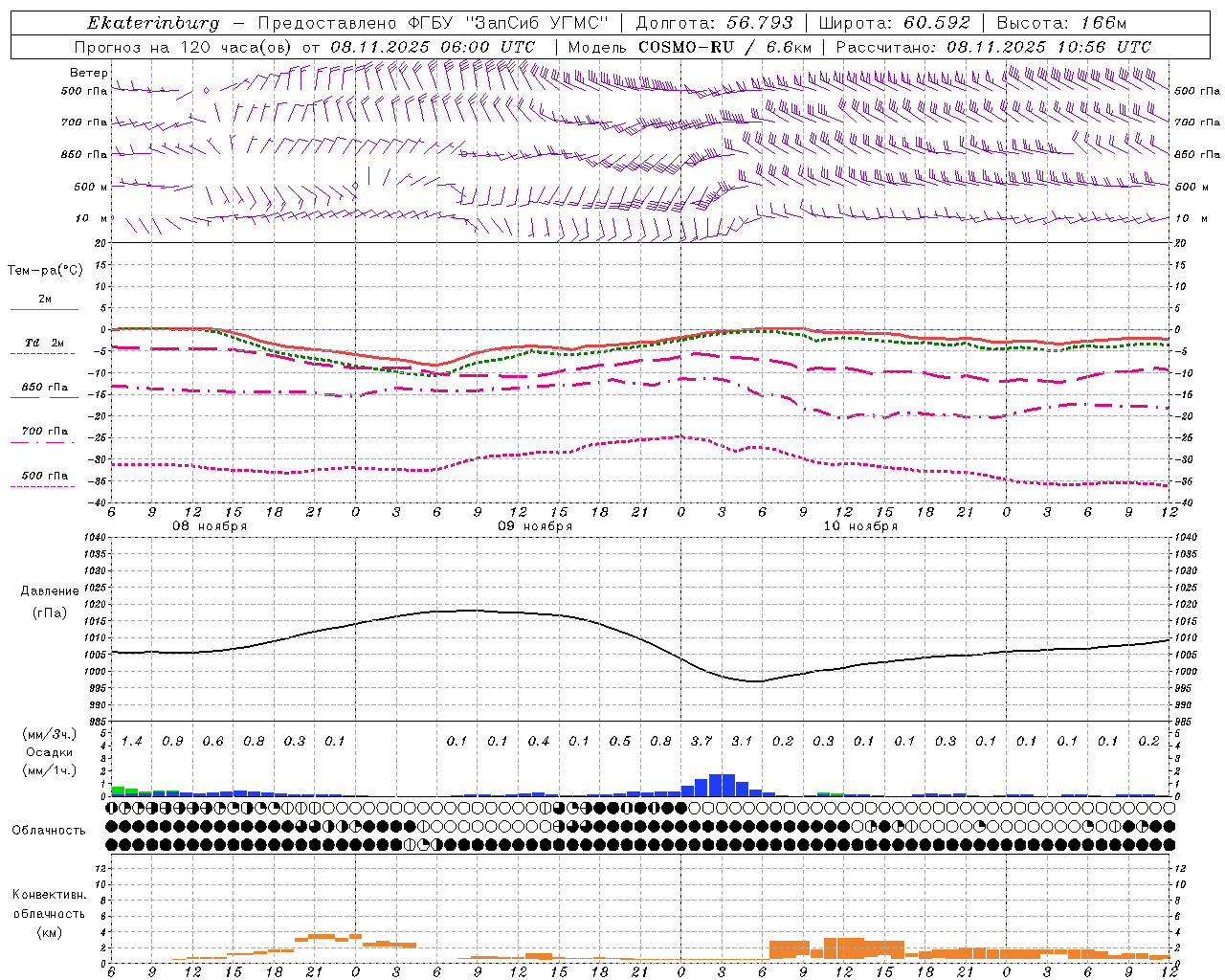
Task: Click the "(км)" unit label of convective cloudiness
Action: pyautogui.click(x=49, y=932)
